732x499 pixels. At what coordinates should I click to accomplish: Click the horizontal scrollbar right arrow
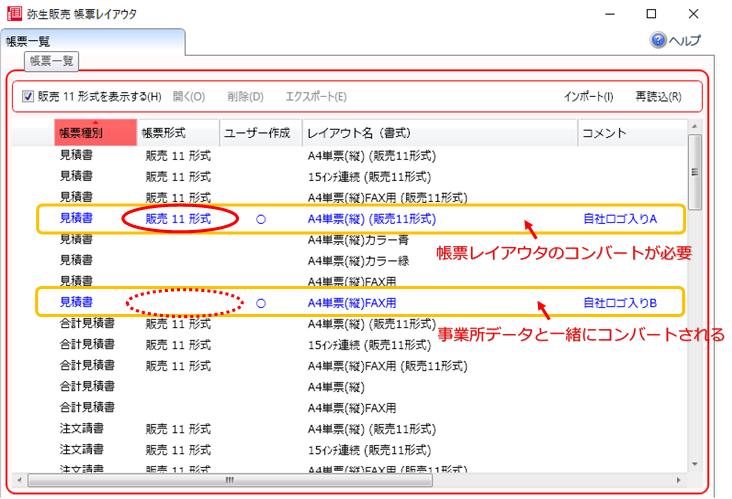pyautogui.click(x=678, y=480)
